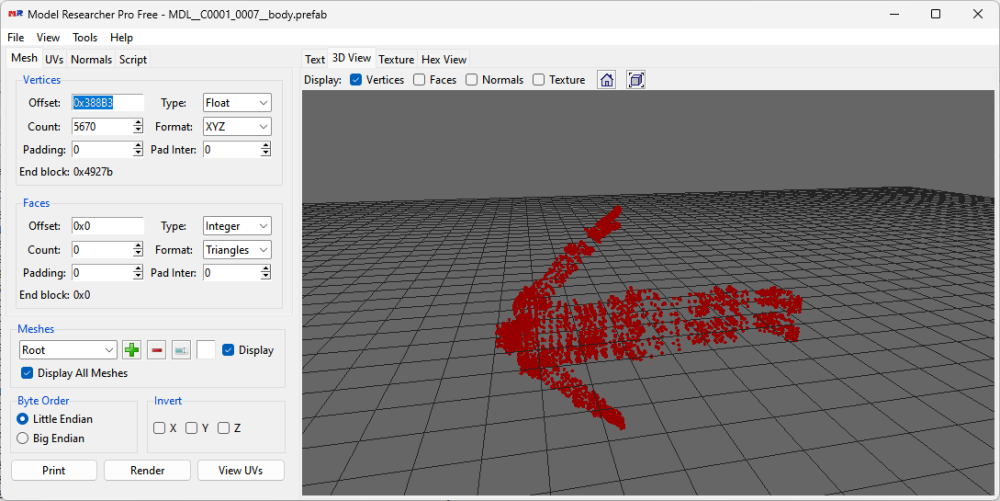This screenshot has width=1000, height=501.
Task: Click Vertices Count field 5670
Action: pos(102,126)
